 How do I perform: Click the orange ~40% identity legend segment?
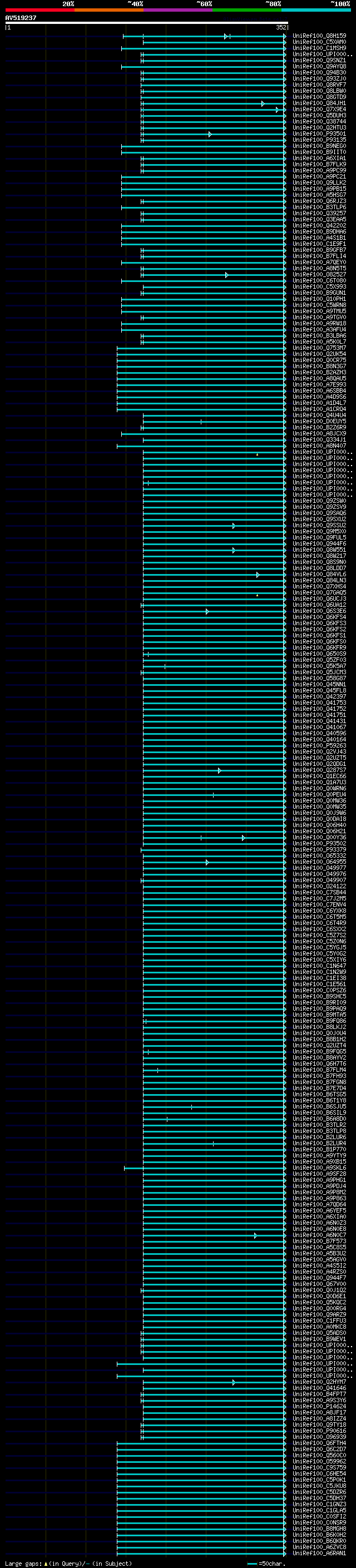109,10
